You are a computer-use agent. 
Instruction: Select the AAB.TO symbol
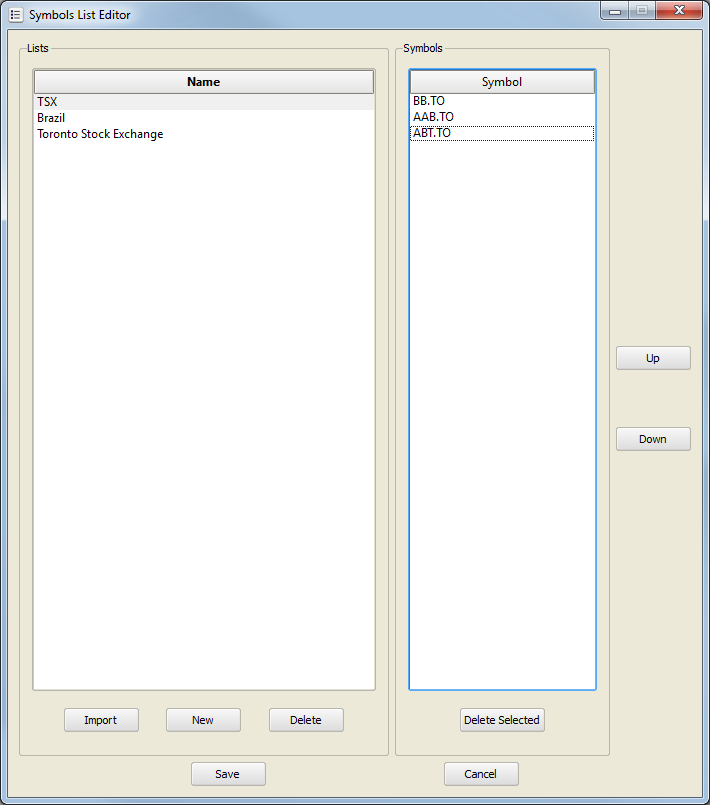tap(433, 117)
